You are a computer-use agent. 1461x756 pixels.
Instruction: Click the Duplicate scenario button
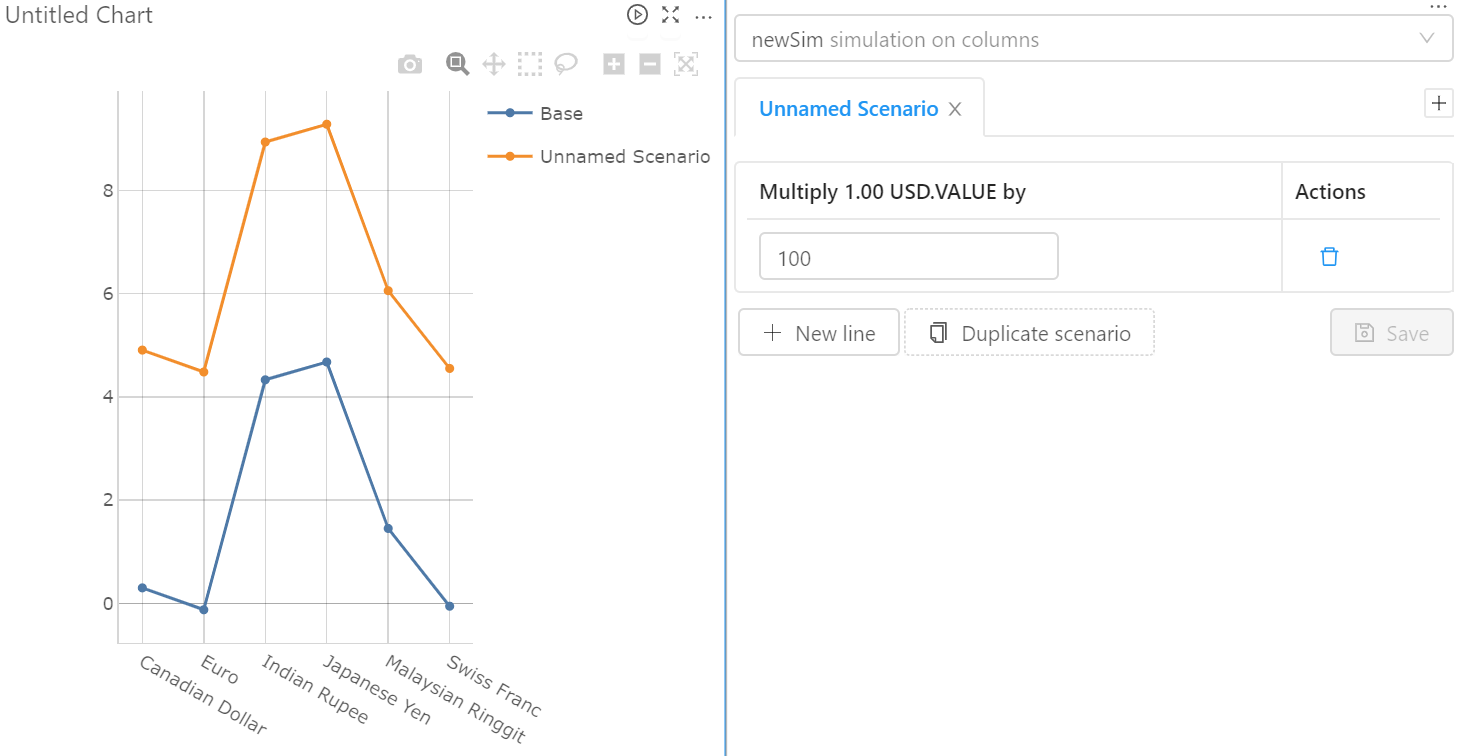pyautogui.click(x=1029, y=332)
